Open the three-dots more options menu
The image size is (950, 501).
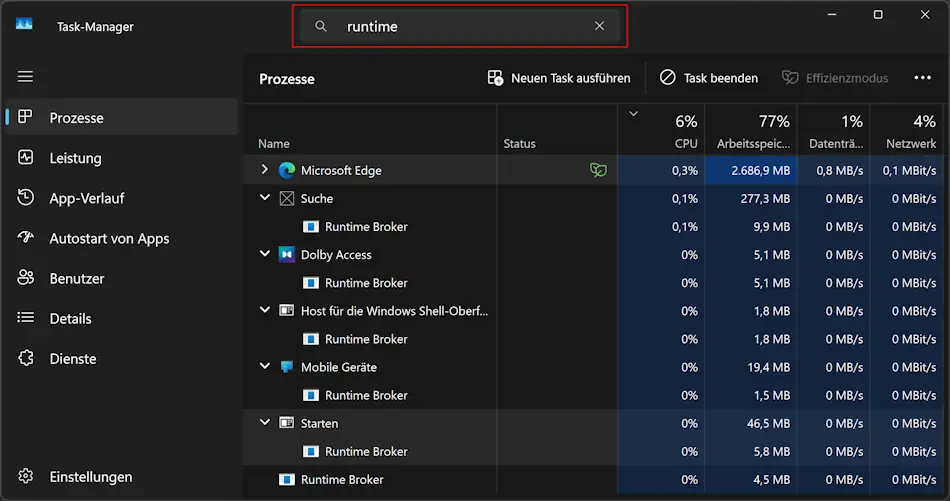tap(922, 78)
